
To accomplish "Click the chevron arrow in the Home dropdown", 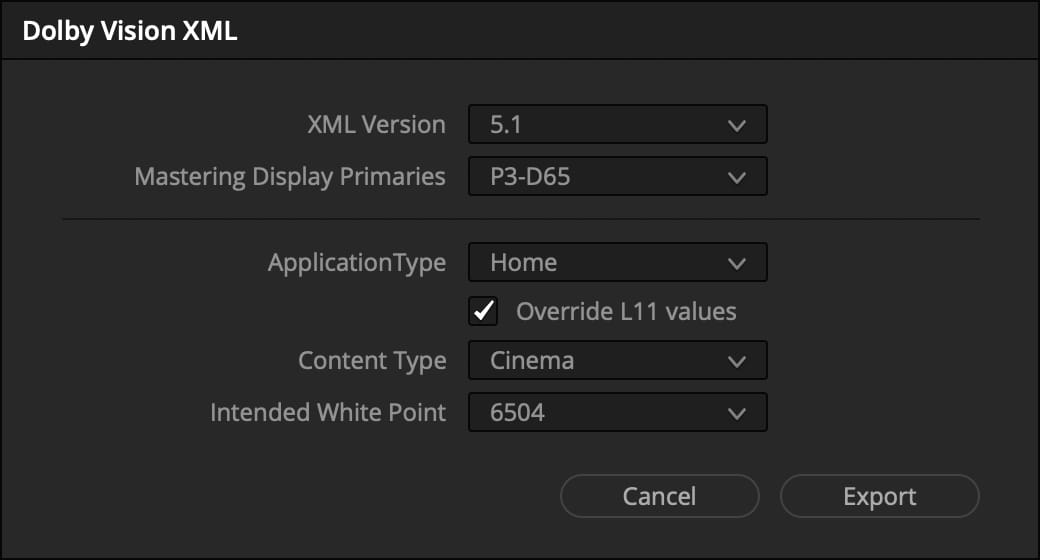I will point(737,264).
